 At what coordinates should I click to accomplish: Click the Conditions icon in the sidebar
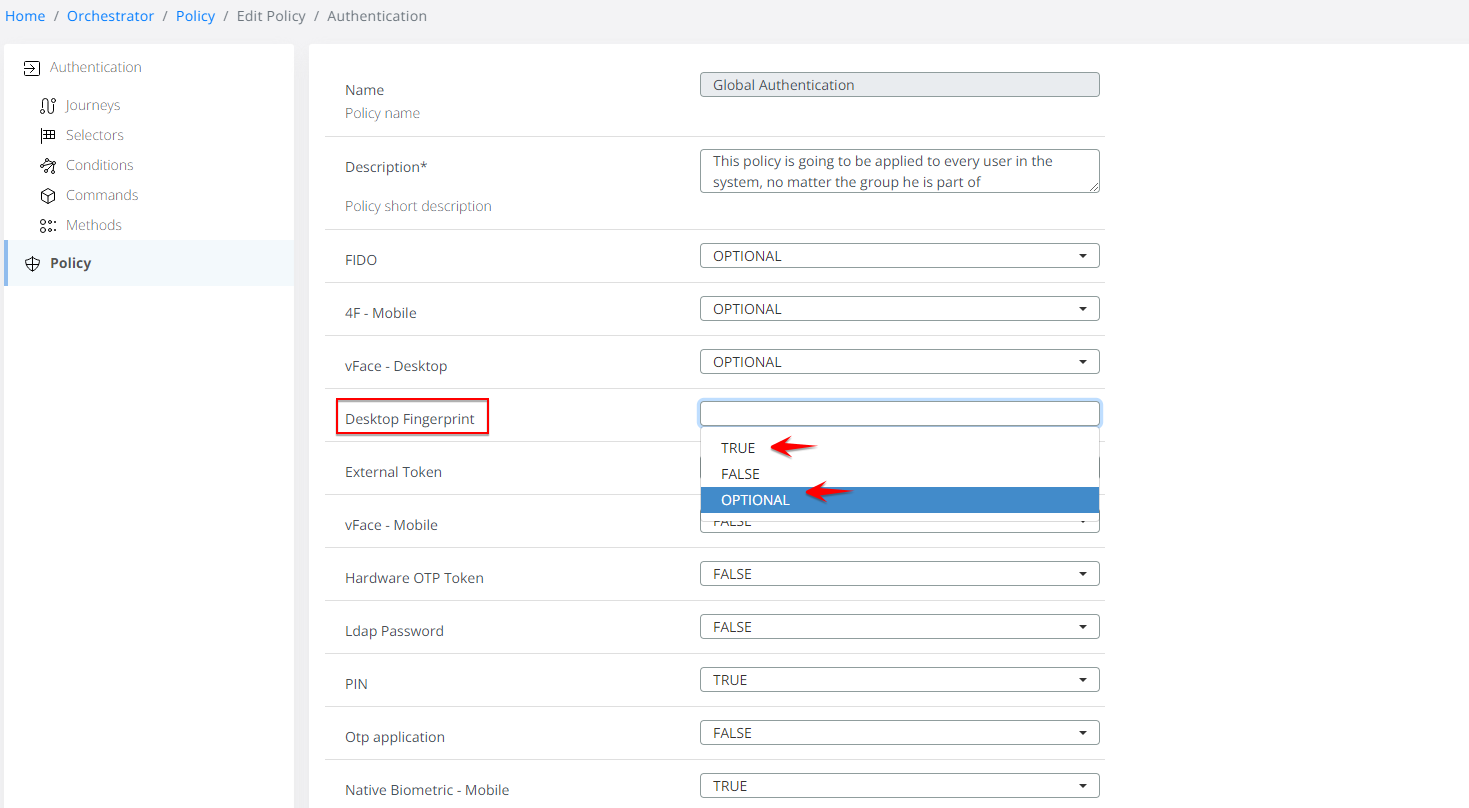coord(47,166)
